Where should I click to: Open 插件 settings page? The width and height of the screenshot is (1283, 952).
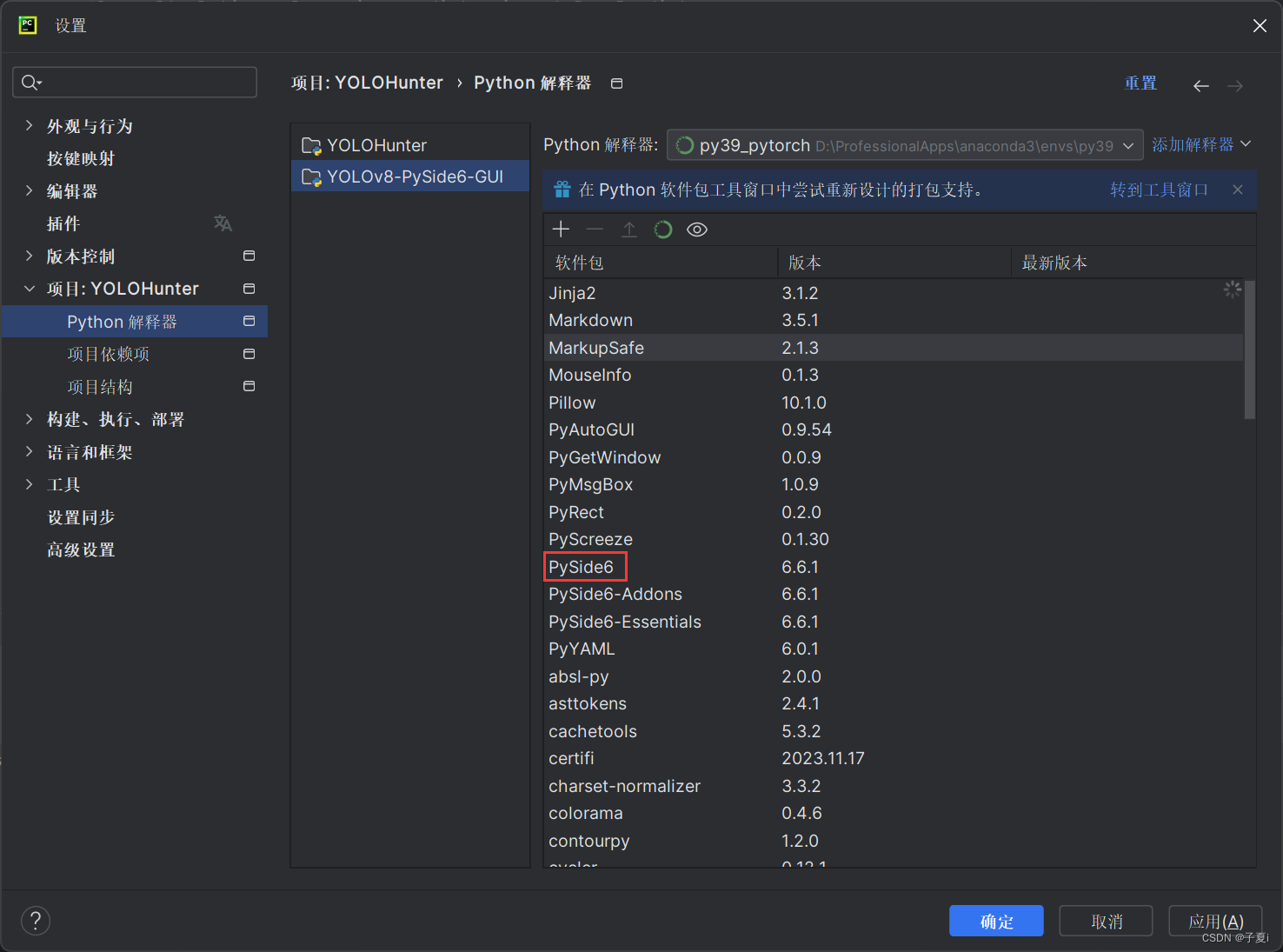tap(63, 223)
